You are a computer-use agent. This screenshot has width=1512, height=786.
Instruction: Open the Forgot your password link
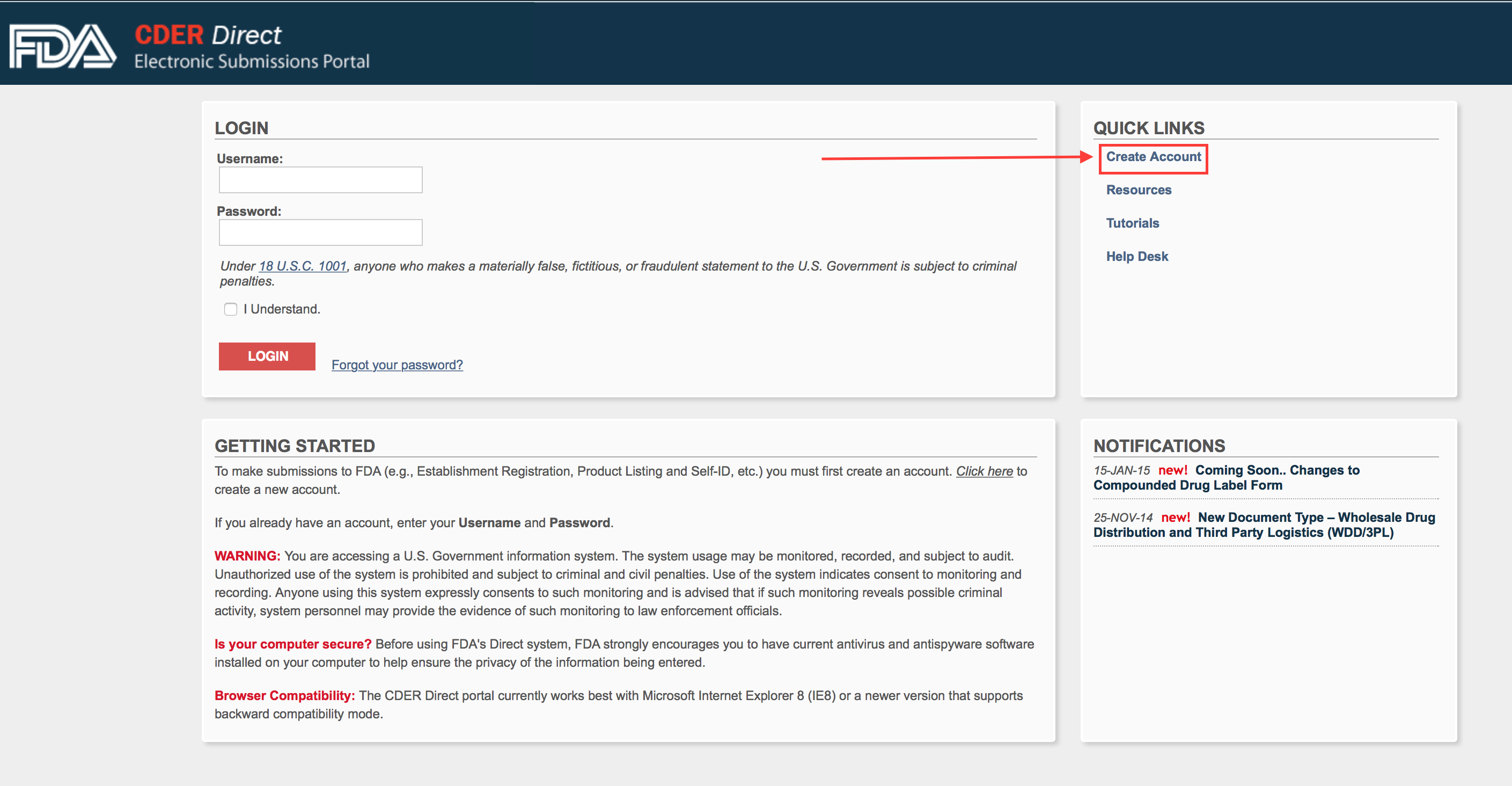397,365
